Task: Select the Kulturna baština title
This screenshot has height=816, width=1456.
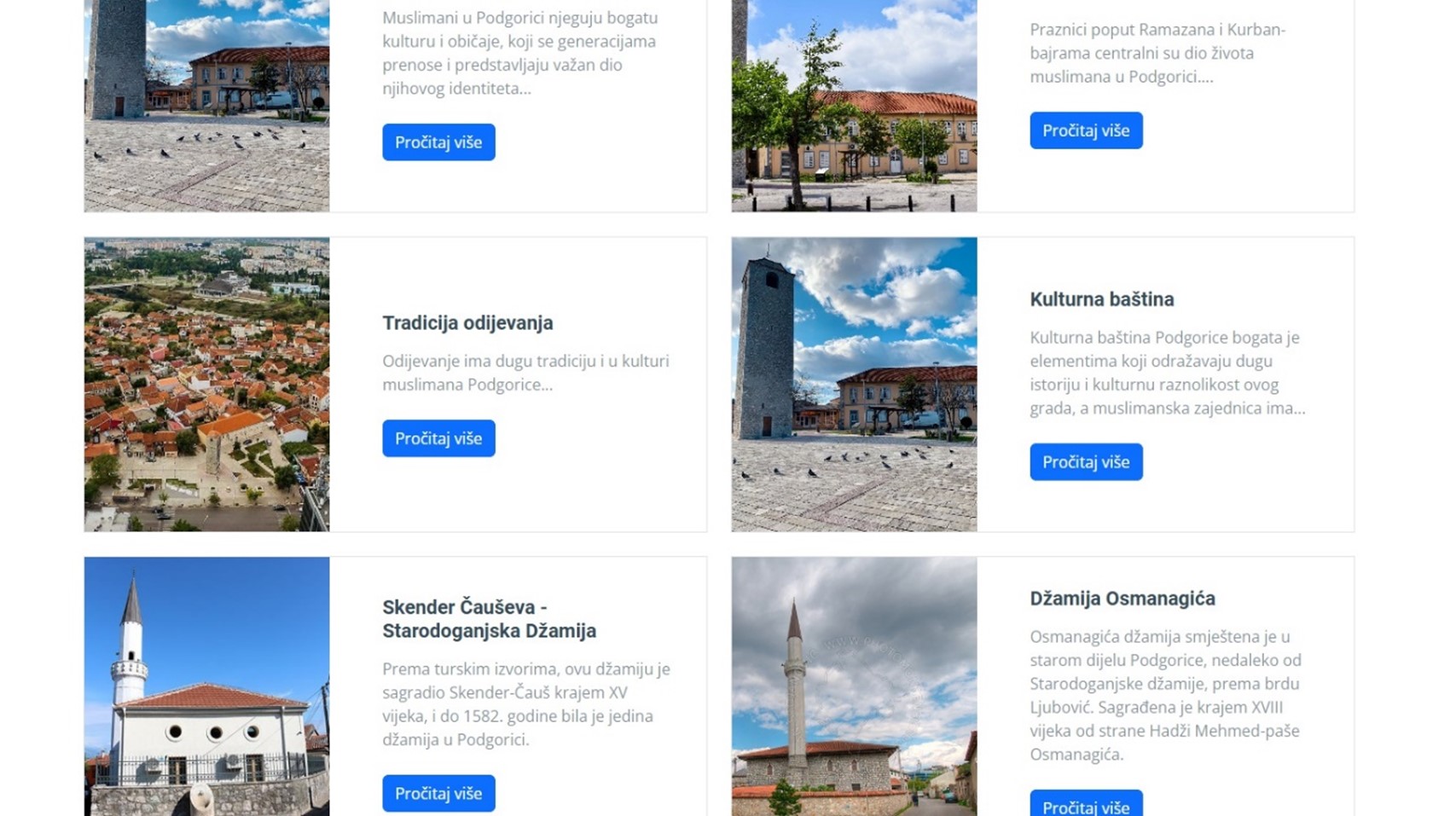Action: pyautogui.click(x=1101, y=299)
